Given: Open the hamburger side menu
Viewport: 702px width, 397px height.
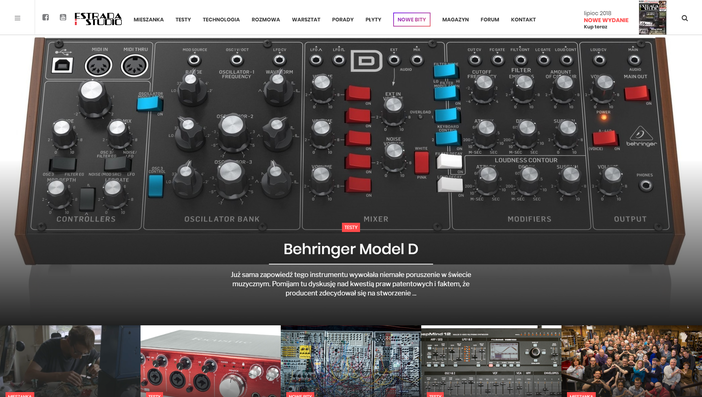Looking at the screenshot, I should 17,18.
